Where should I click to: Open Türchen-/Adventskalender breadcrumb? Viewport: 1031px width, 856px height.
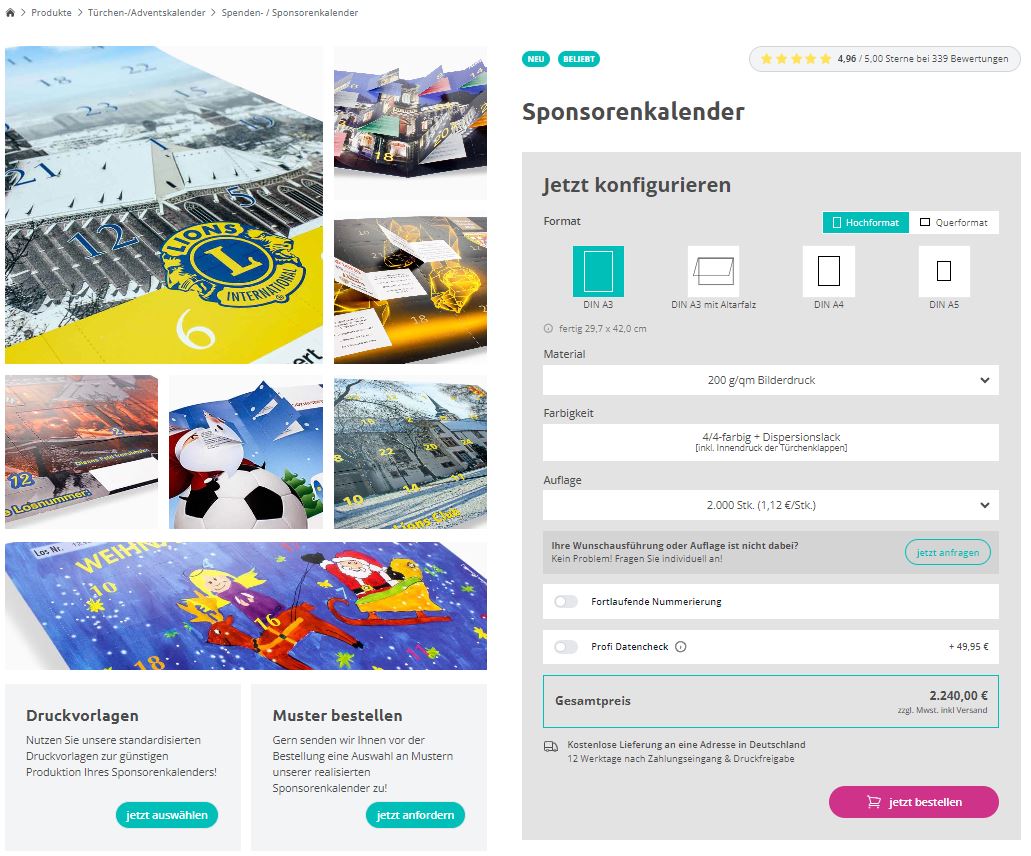pyautogui.click(x=147, y=12)
